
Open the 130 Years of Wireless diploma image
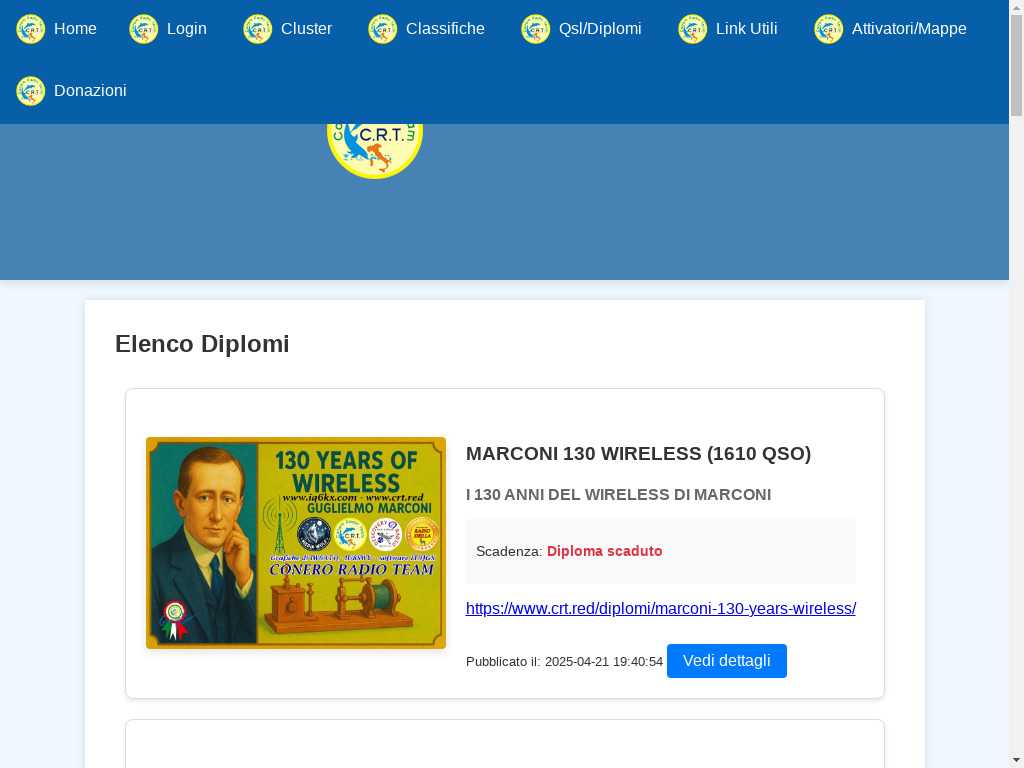pos(296,543)
